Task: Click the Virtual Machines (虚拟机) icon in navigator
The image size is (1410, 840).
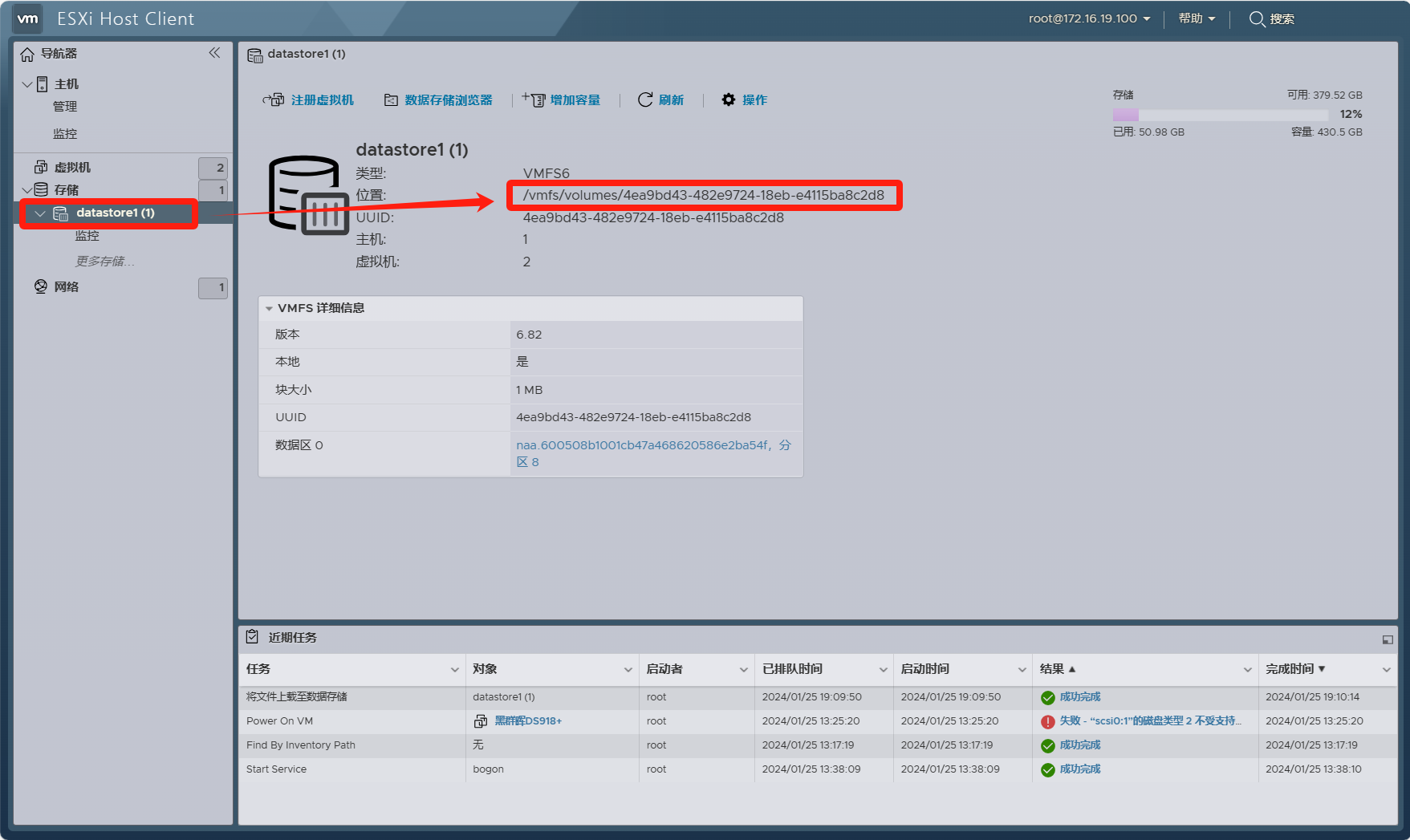Action: [x=41, y=167]
